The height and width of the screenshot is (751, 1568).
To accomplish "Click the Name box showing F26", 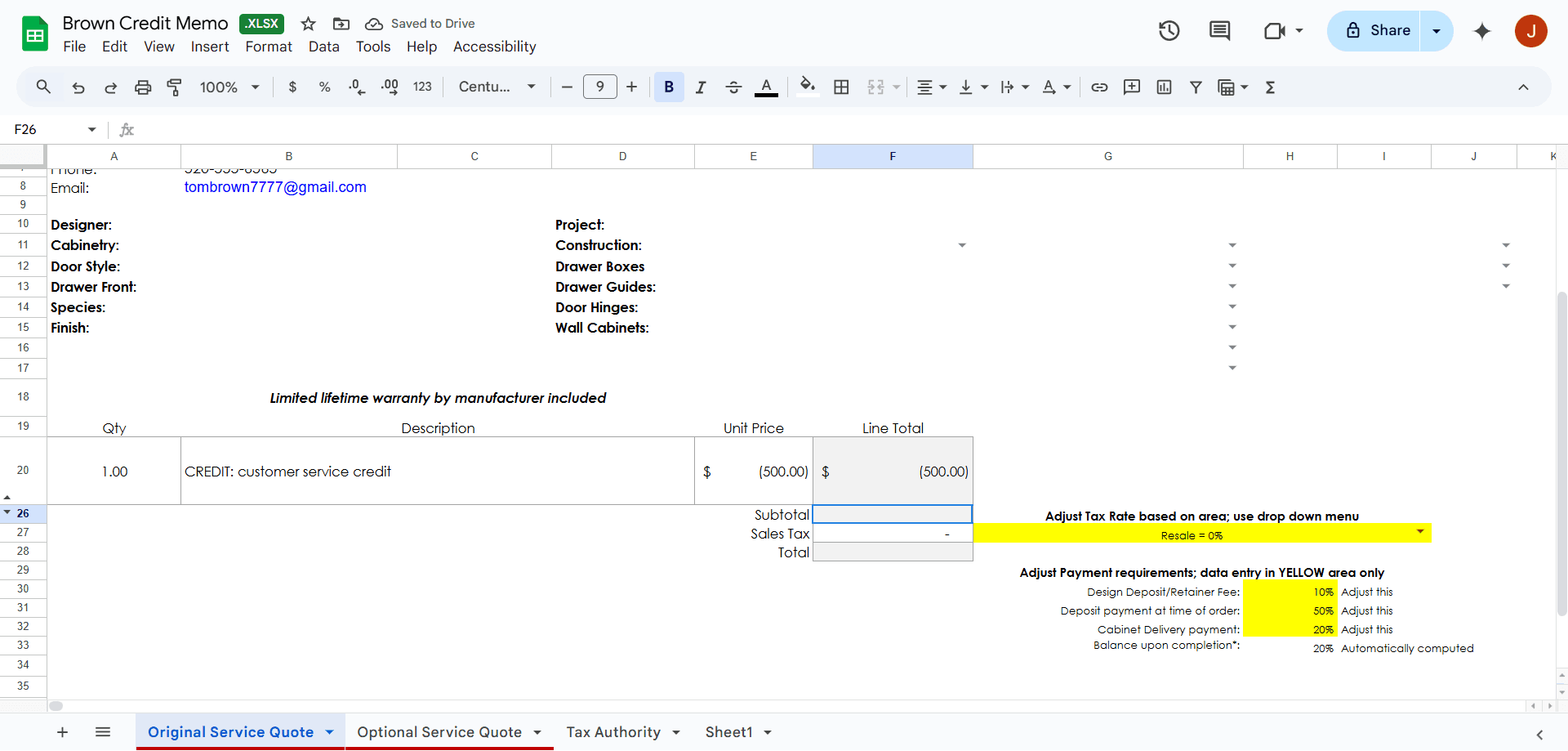I will pyautogui.click(x=47, y=129).
